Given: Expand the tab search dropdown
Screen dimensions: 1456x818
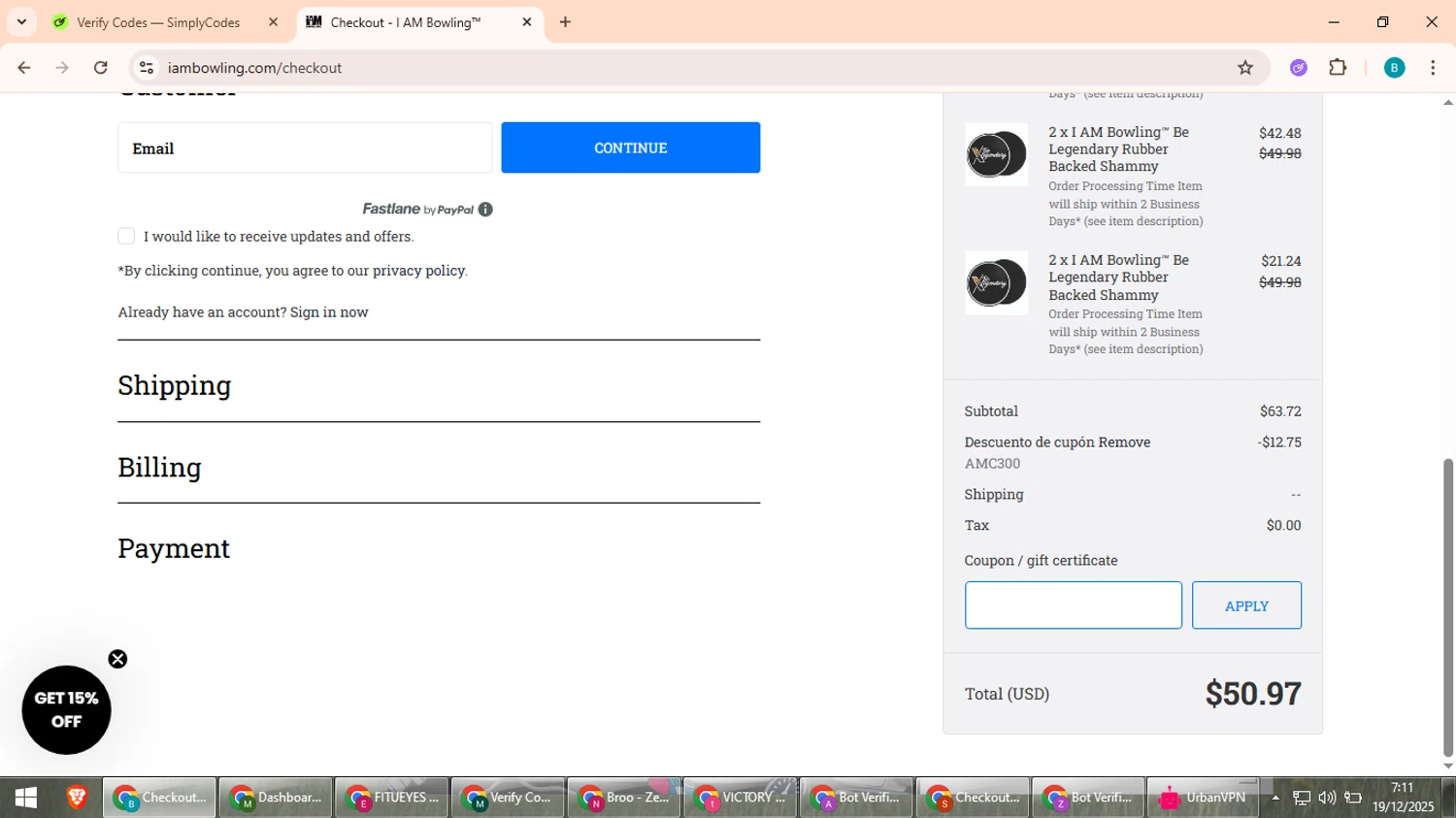Looking at the screenshot, I should tap(21, 22).
